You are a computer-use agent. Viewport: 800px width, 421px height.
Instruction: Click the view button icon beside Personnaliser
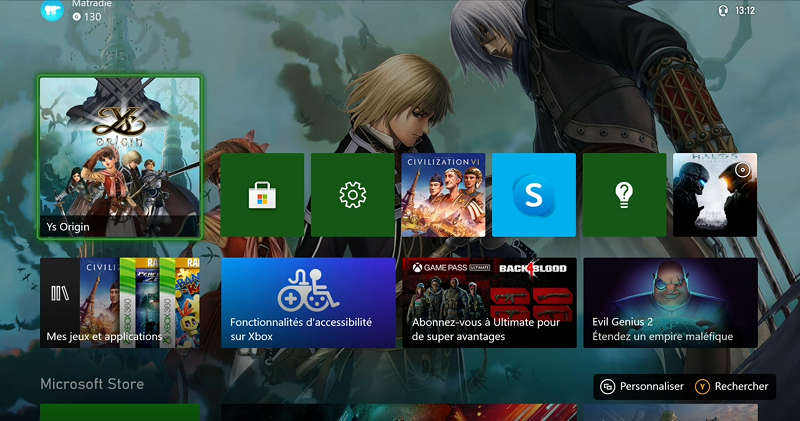[x=607, y=387]
